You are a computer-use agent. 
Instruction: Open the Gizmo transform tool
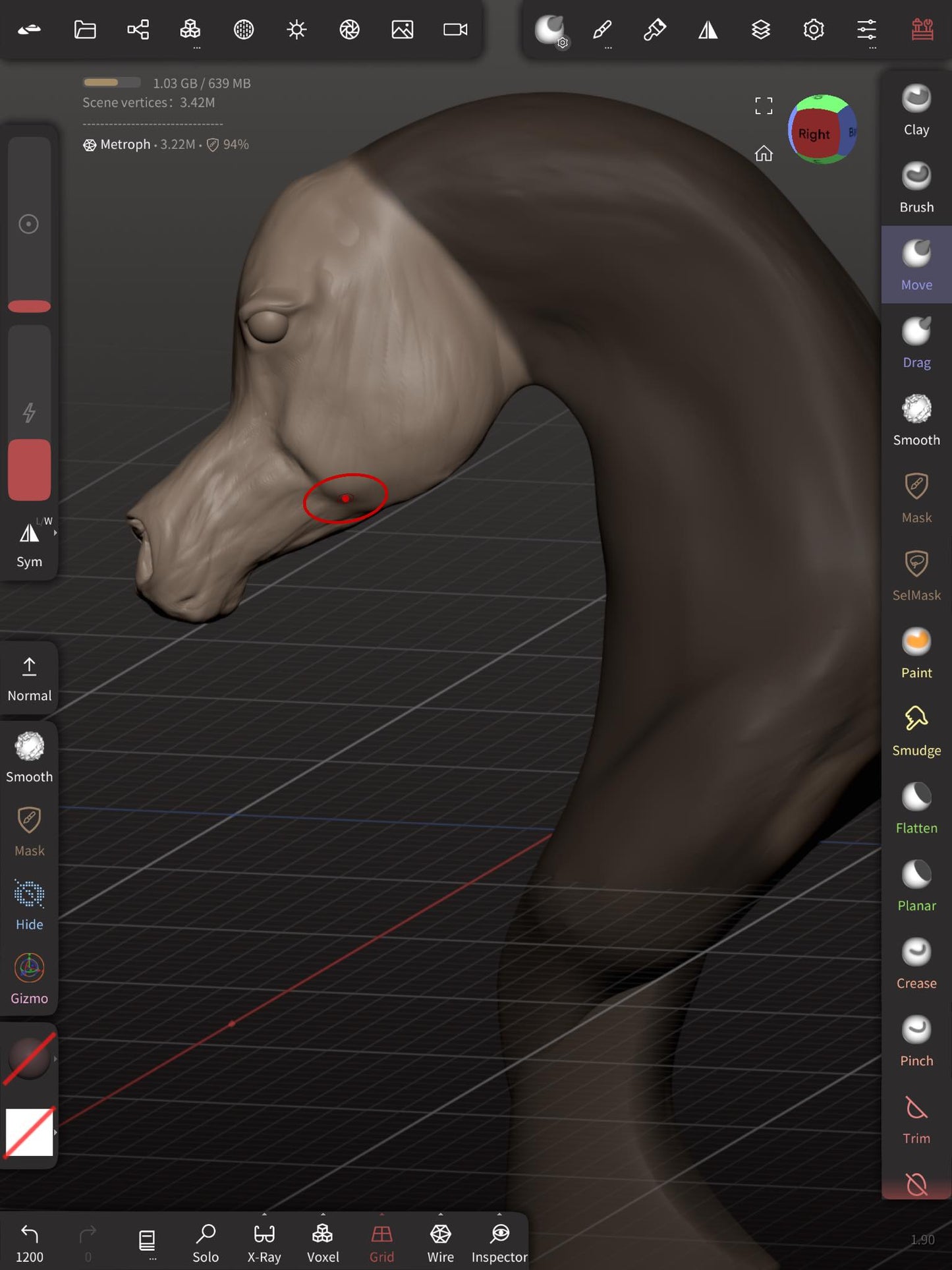29,979
